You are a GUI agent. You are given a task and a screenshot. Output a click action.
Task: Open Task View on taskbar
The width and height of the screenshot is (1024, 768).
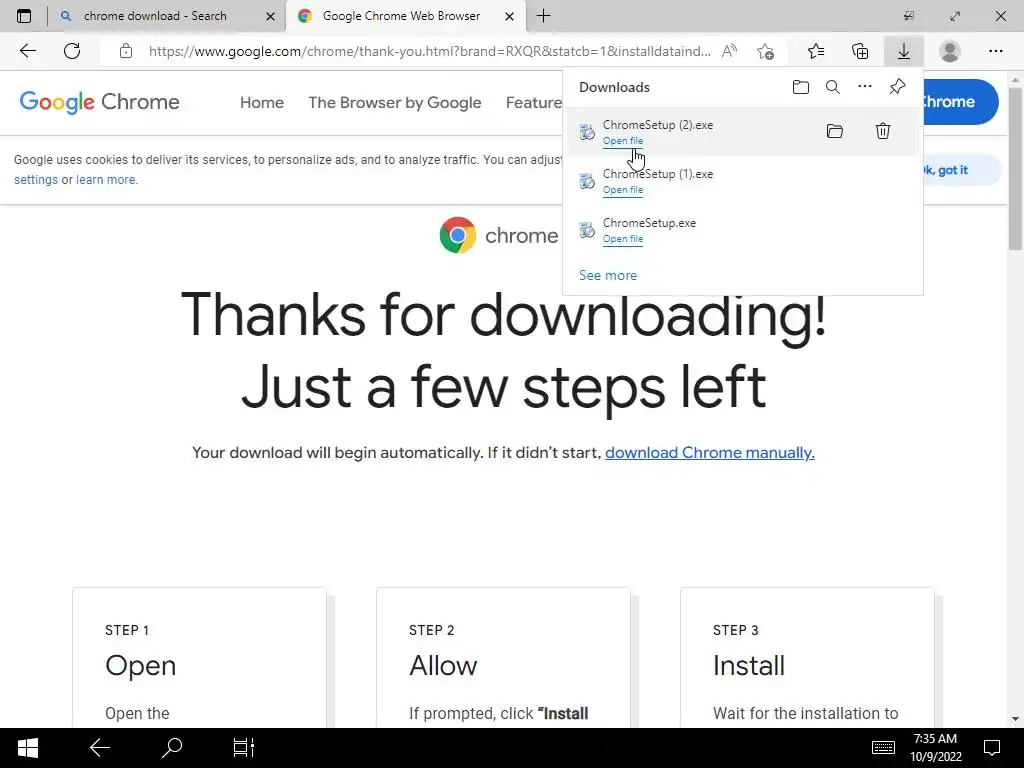pyautogui.click(x=244, y=748)
